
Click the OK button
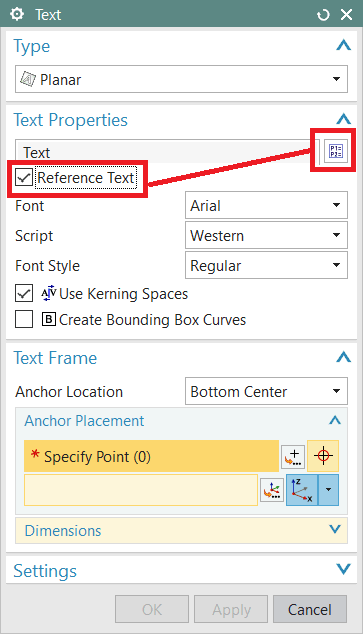pyautogui.click(x=152, y=609)
